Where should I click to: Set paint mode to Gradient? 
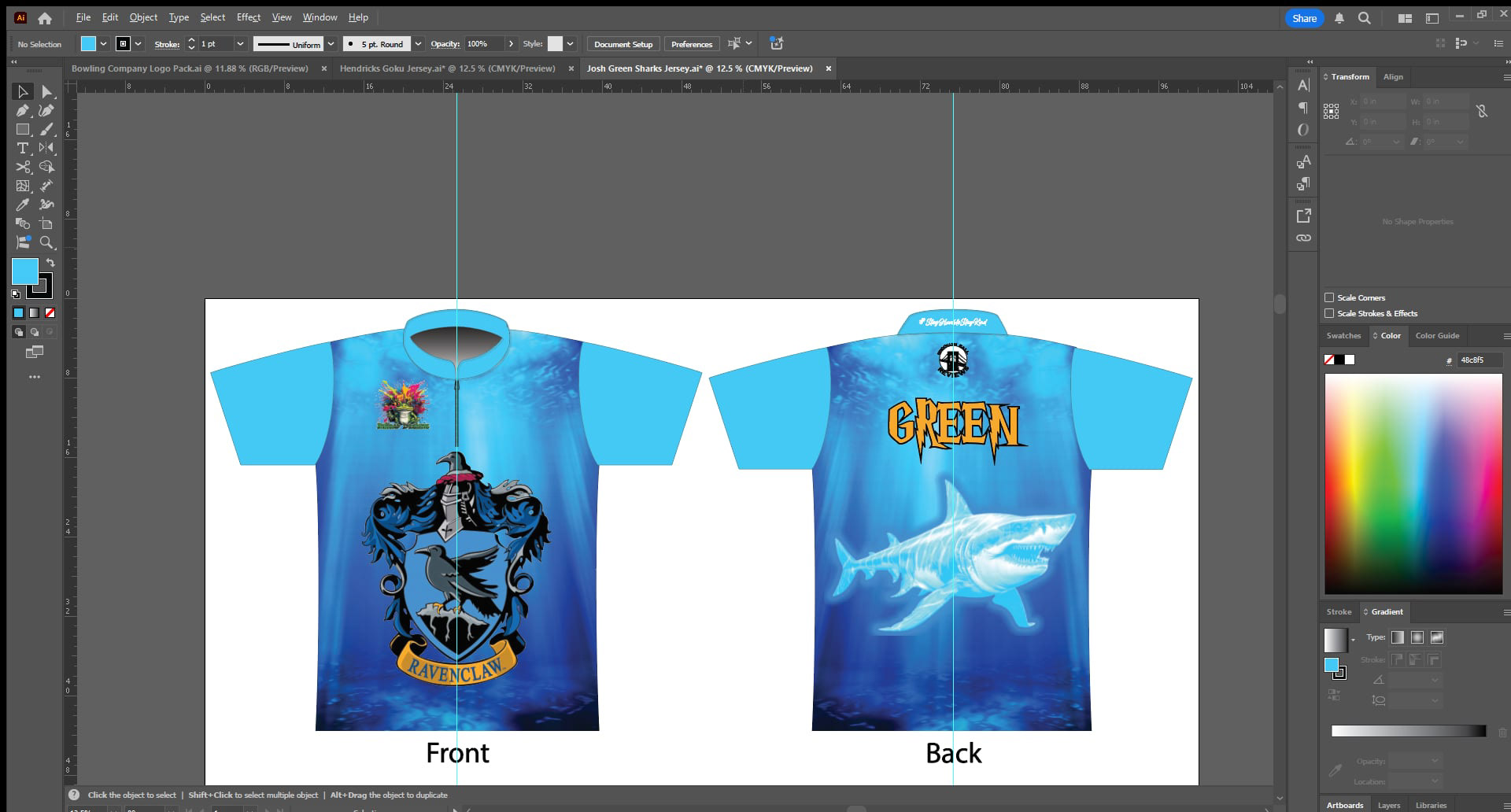pos(34,312)
